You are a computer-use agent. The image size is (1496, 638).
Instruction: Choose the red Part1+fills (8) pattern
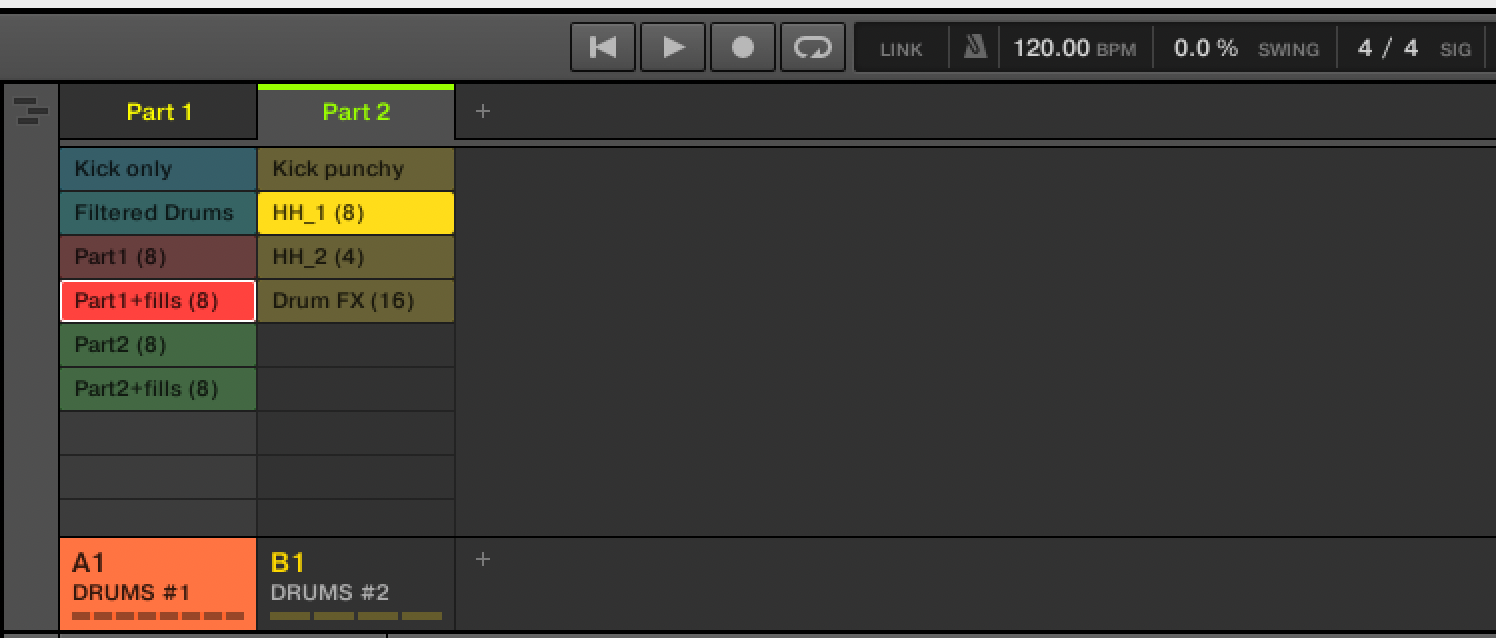point(158,301)
